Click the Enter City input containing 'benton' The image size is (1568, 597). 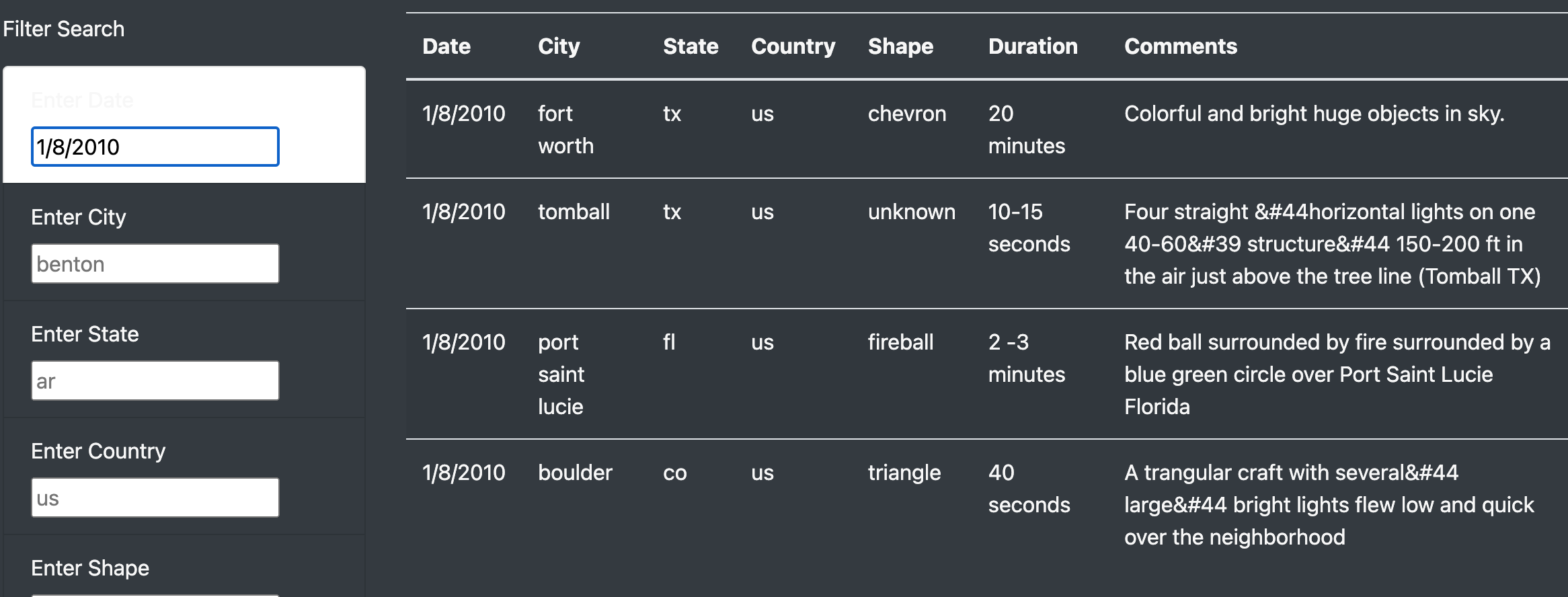coord(155,264)
